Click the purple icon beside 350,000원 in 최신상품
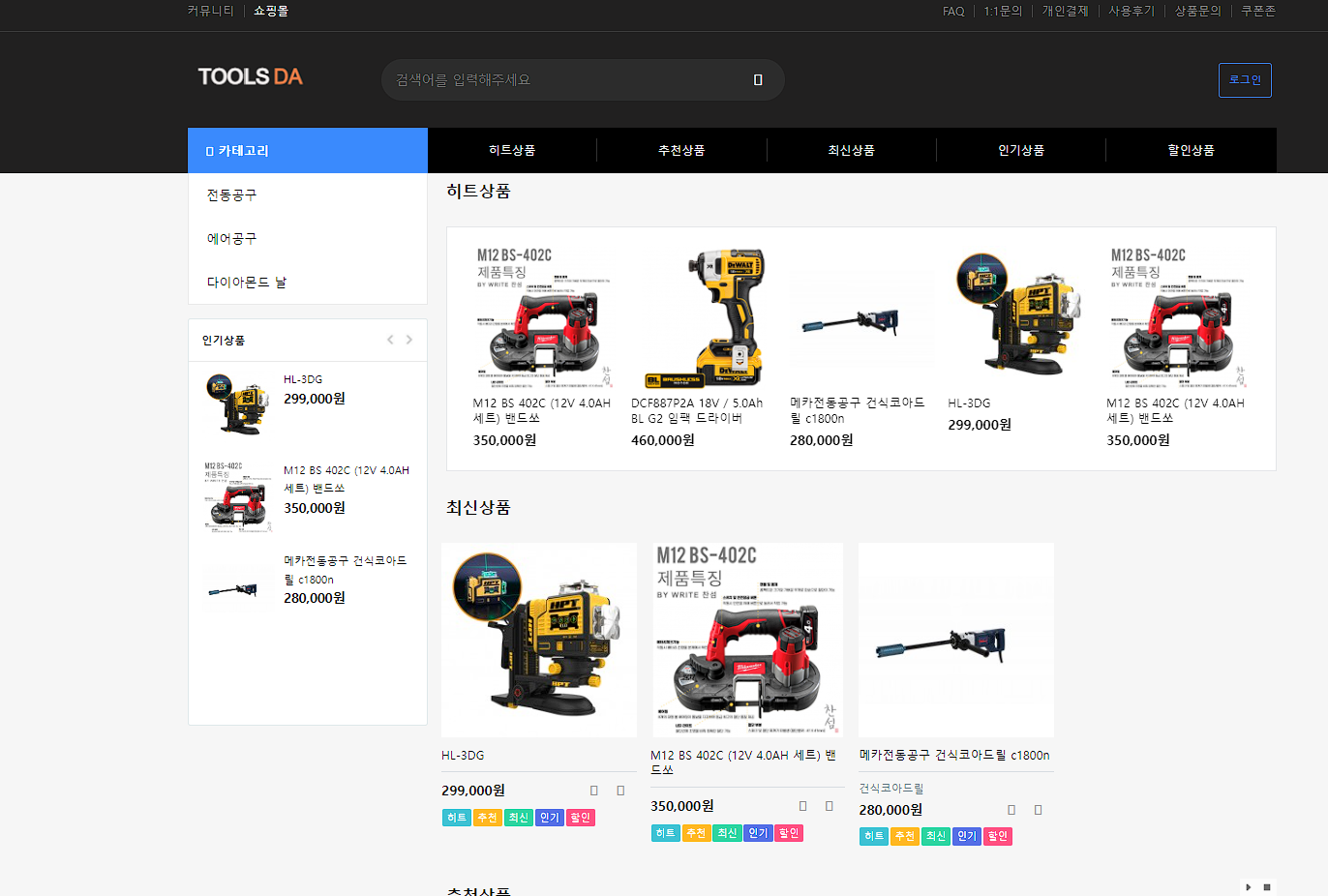Image resolution: width=1328 pixels, height=896 pixels. pyautogui.click(x=802, y=806)
